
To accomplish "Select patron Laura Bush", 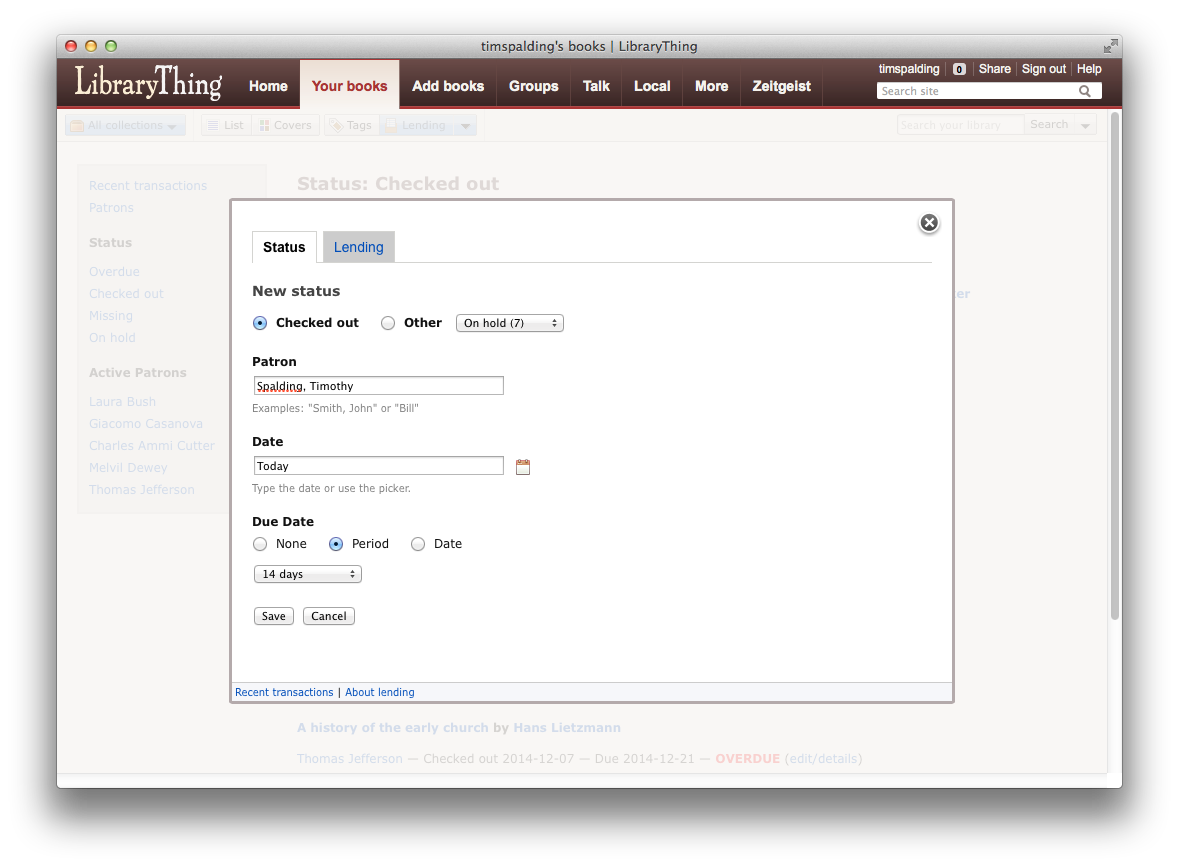I will click(x=123, y=402).
